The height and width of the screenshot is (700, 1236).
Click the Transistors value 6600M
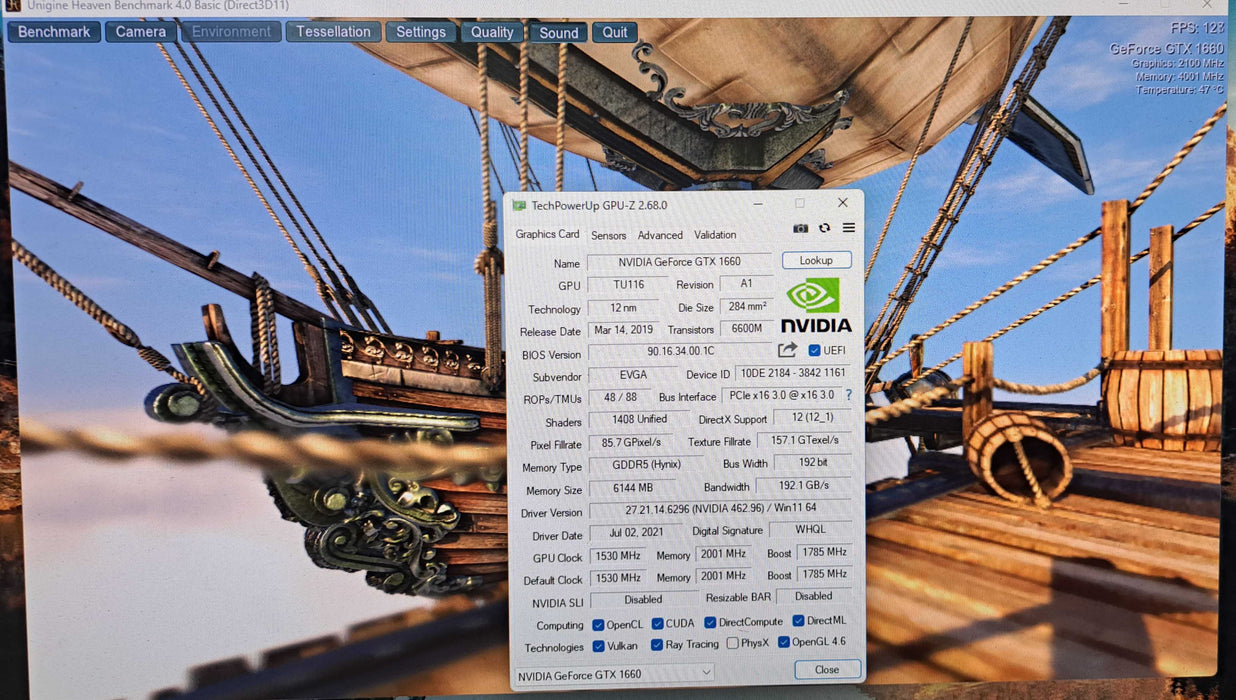(747, 328)
